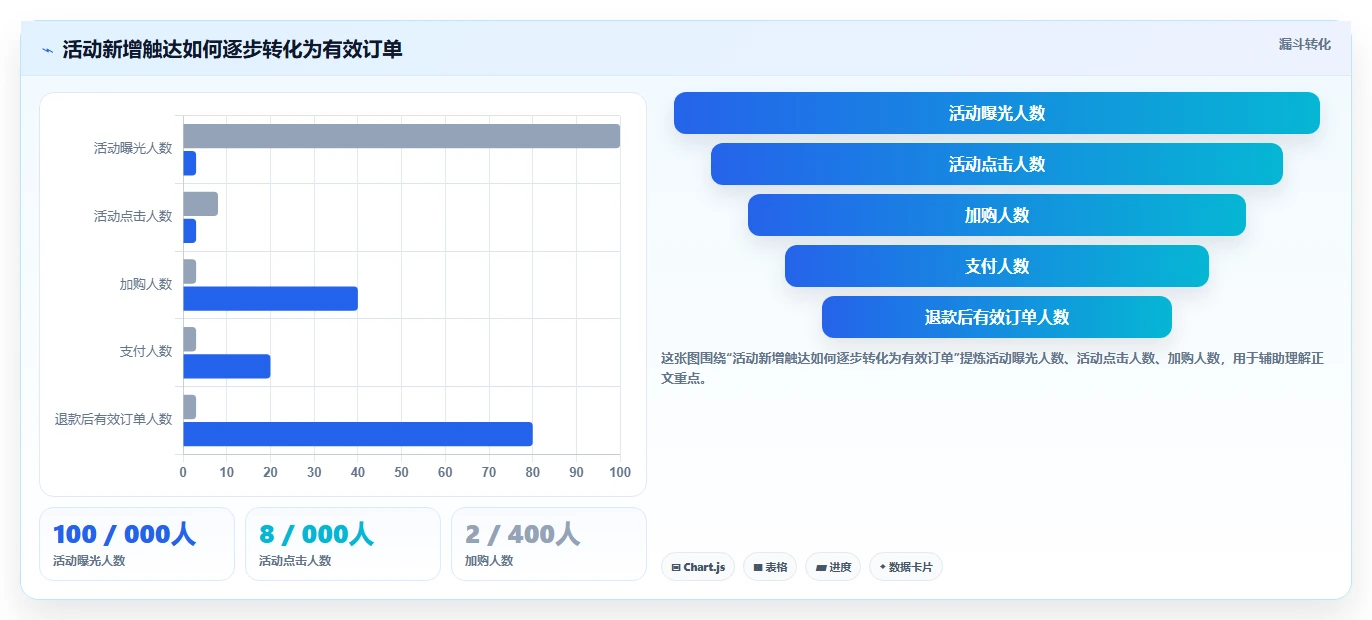Click x-axis tick label 20

click(x=270, y=472)
